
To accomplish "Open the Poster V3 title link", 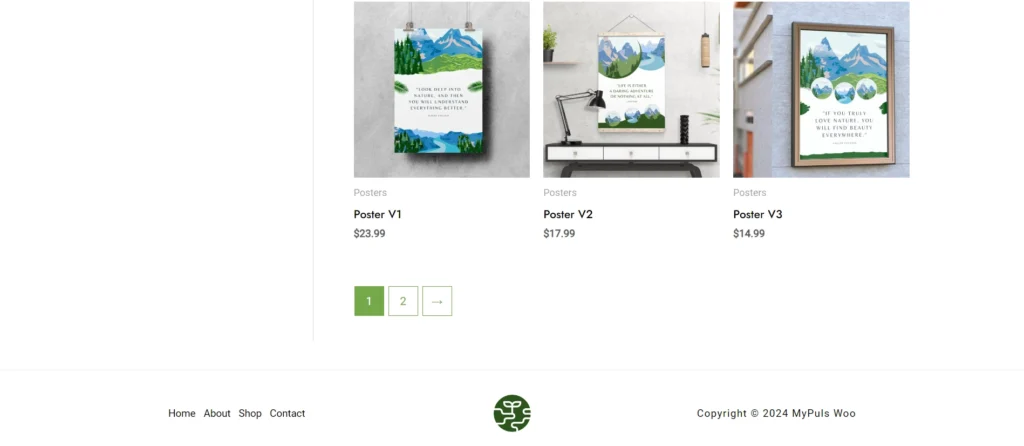I will click(x=758, y=214).
